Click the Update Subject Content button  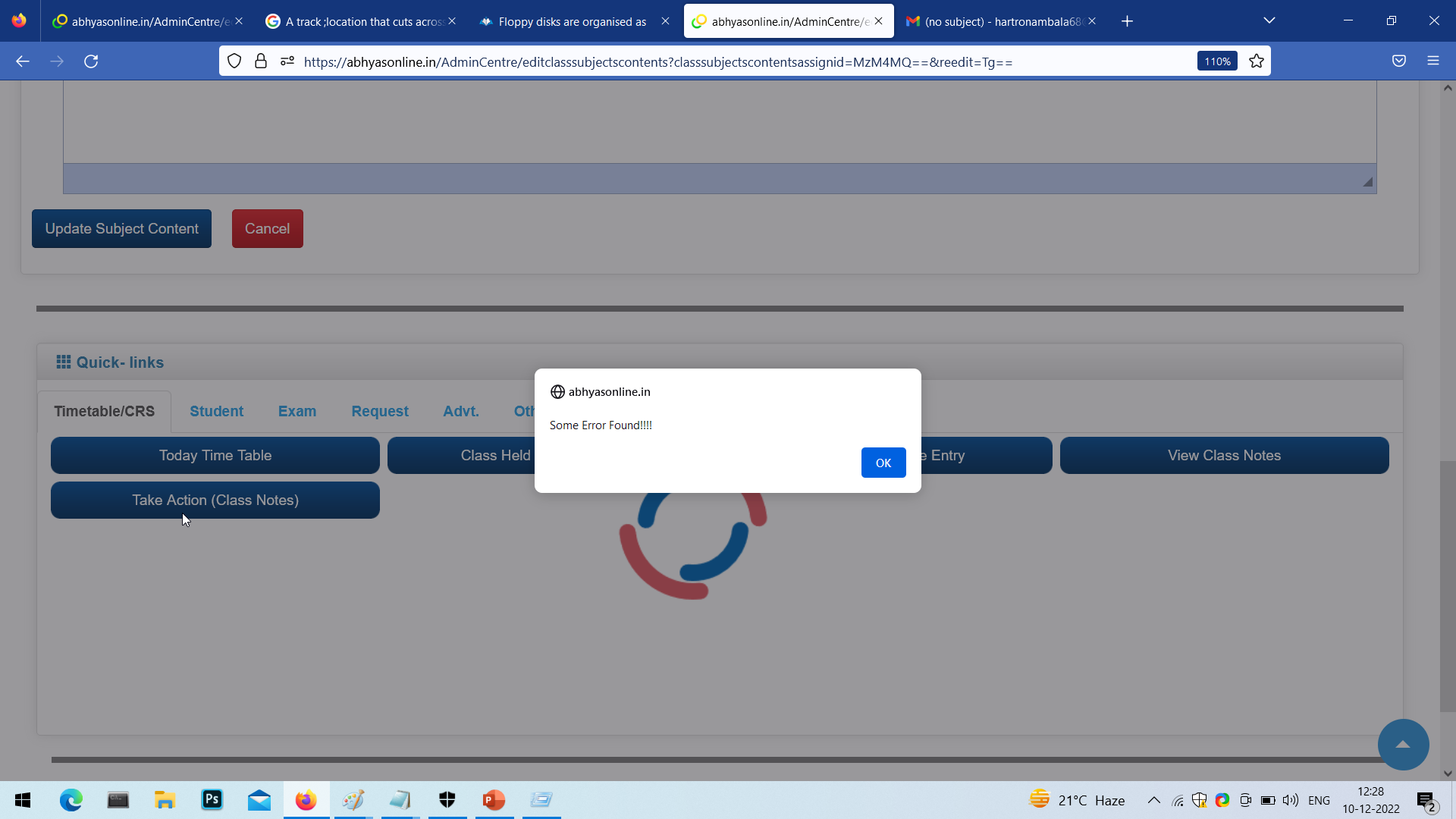(x=121, y=228)
